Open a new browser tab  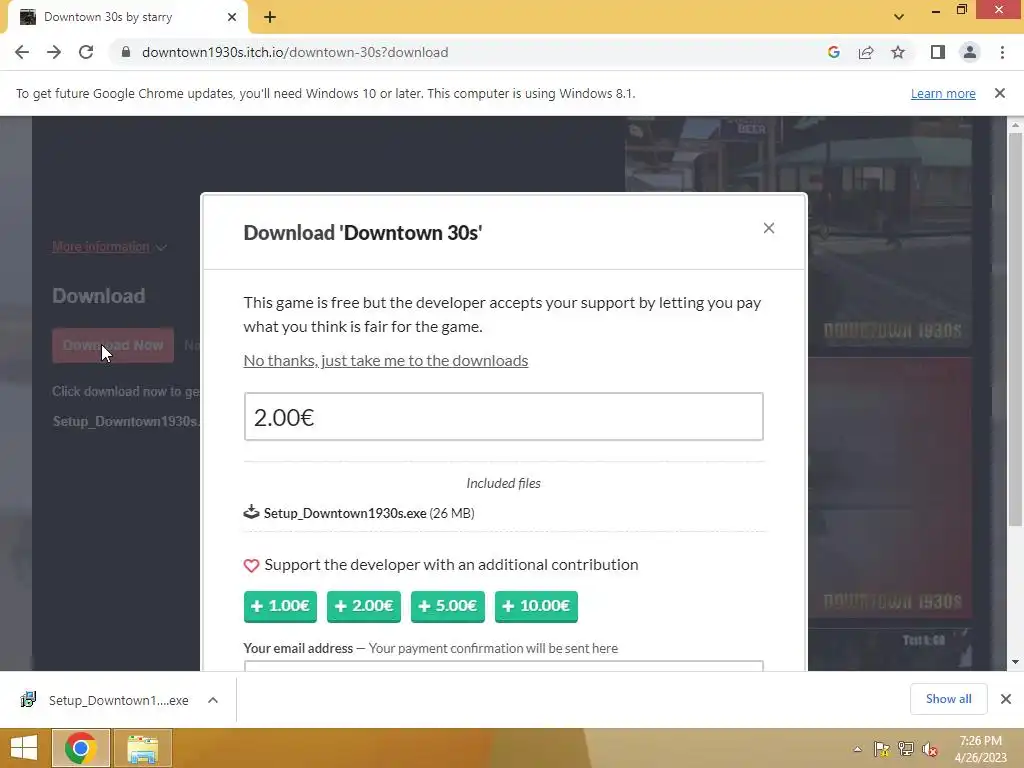(x=270, y=17)
